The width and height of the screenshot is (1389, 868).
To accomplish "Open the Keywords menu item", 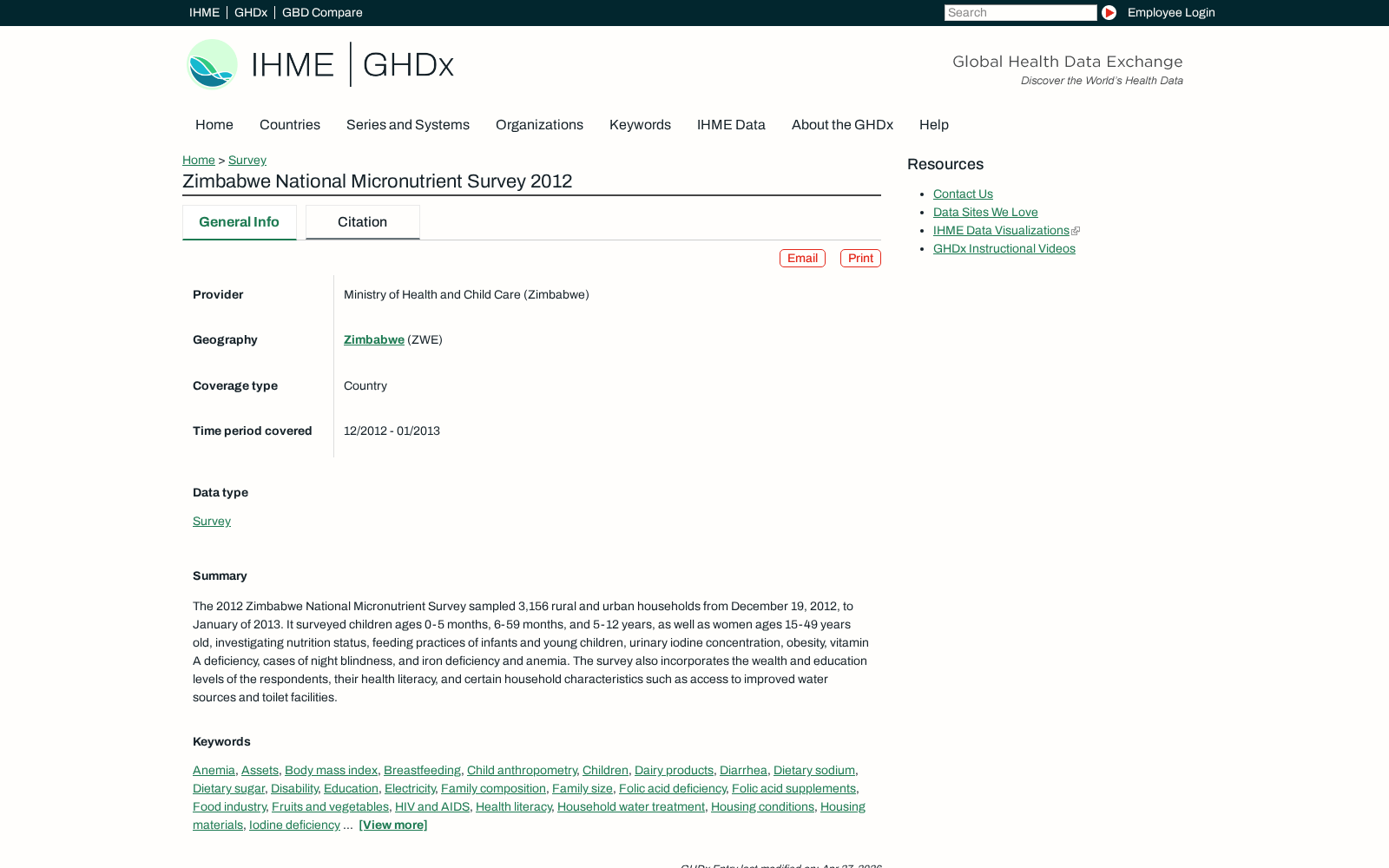I will tap(640, 125).
